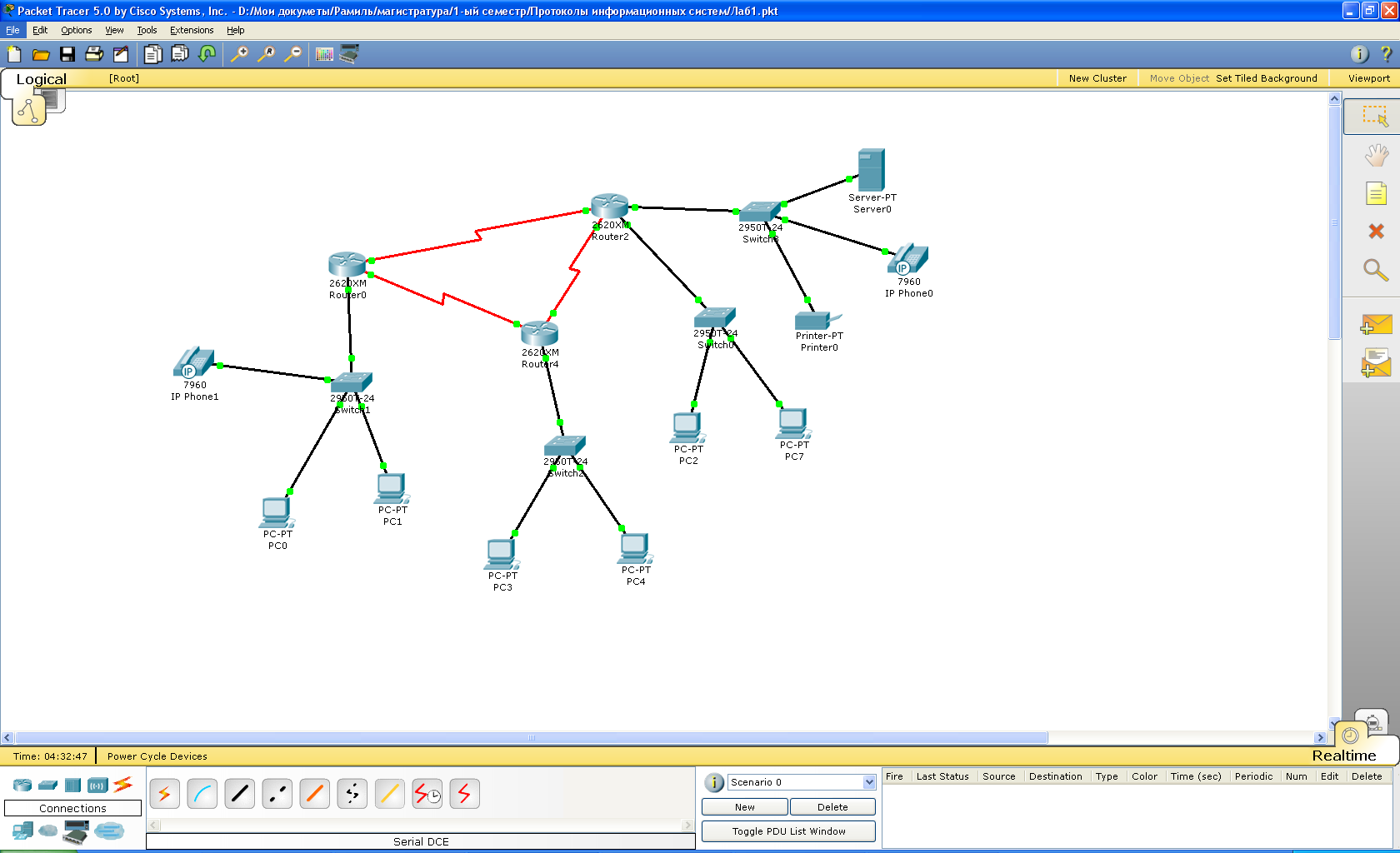The width and height of the screenshot is (1400, 853).
Task: Open the View menu
Action: coord(114,30)
